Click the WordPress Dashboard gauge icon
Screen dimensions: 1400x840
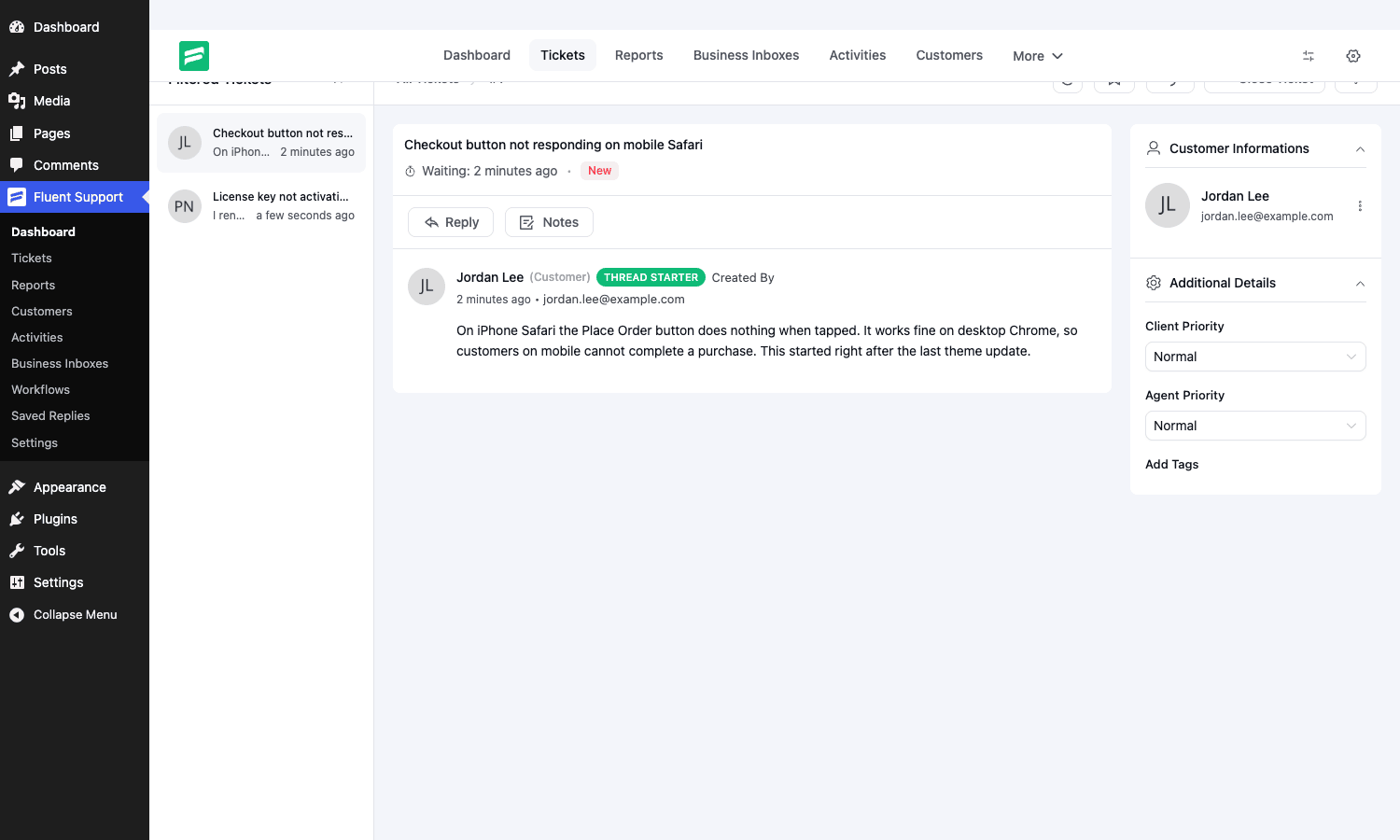point(17,27)
